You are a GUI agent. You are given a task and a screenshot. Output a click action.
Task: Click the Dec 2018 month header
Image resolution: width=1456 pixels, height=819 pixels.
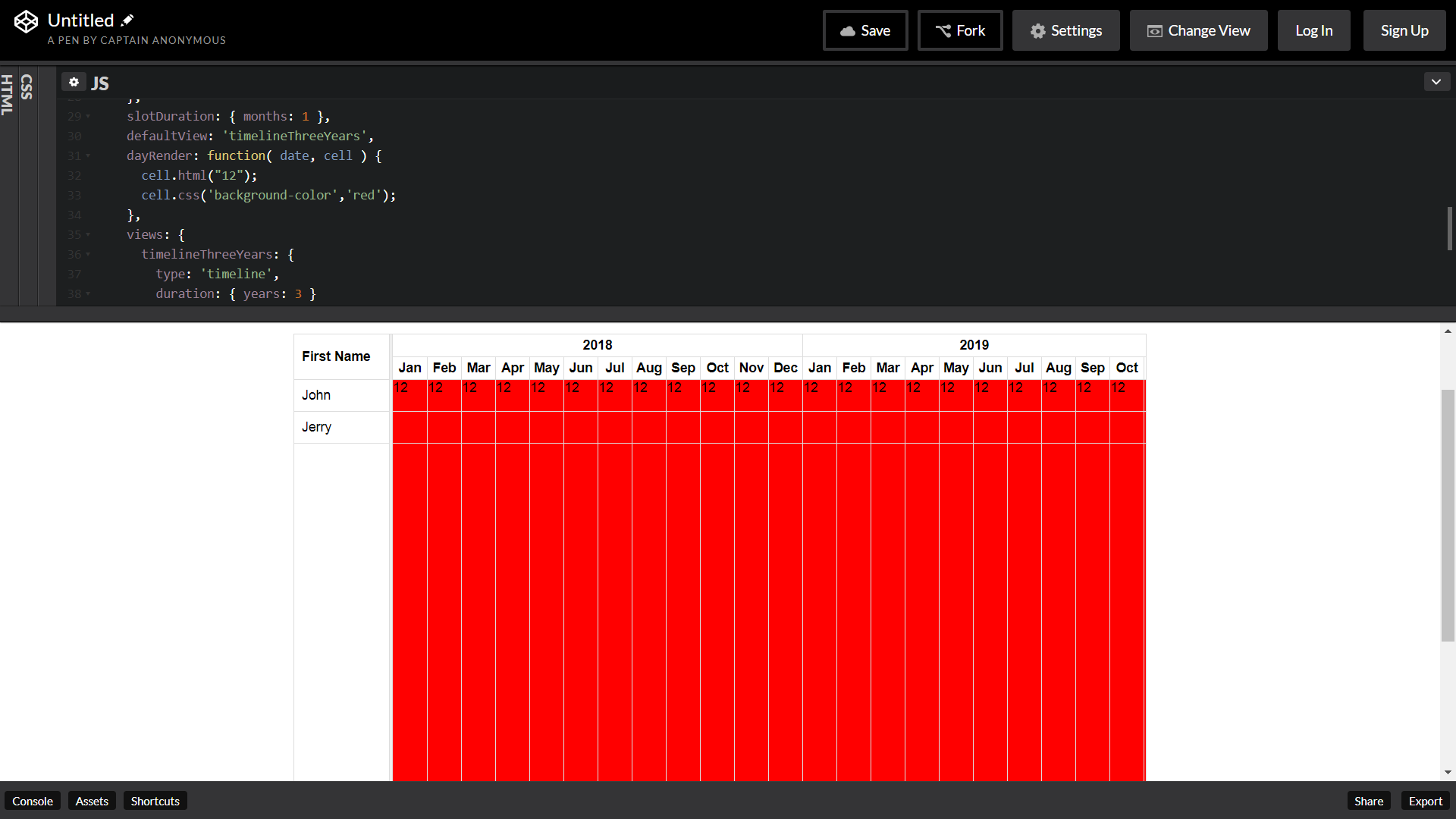pyautogui.click(x=786, y=368)
